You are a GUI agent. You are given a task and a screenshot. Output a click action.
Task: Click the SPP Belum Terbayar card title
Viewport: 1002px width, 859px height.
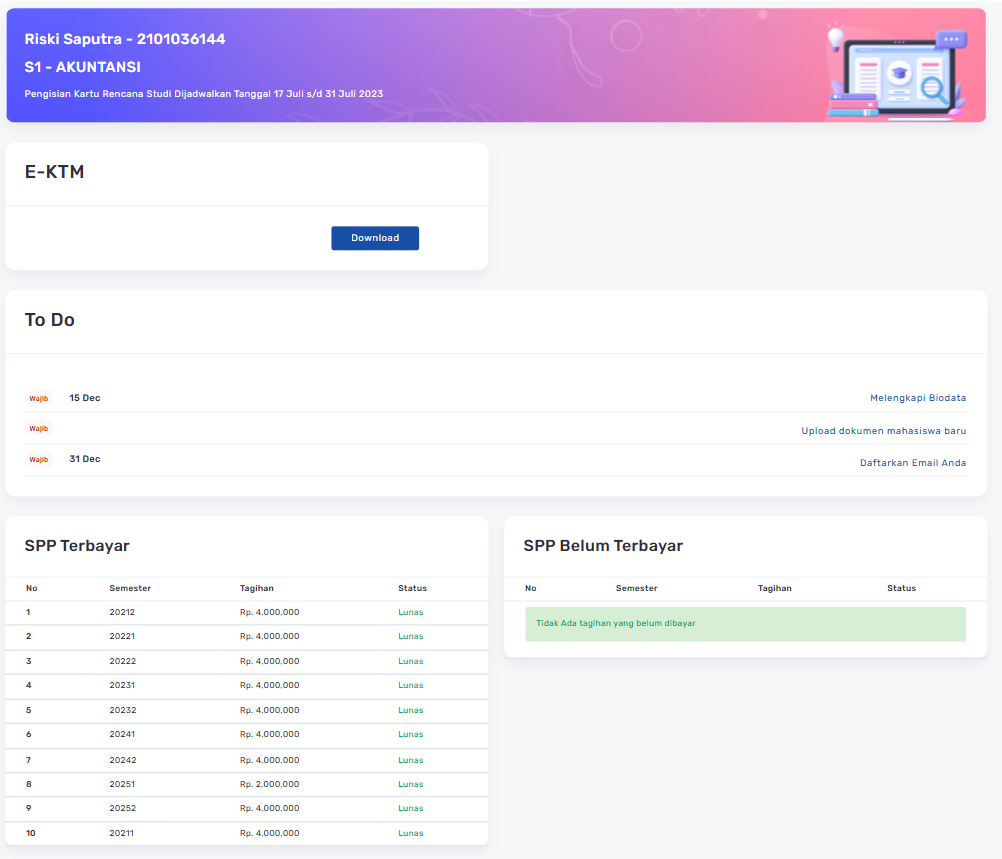[603, 546]
